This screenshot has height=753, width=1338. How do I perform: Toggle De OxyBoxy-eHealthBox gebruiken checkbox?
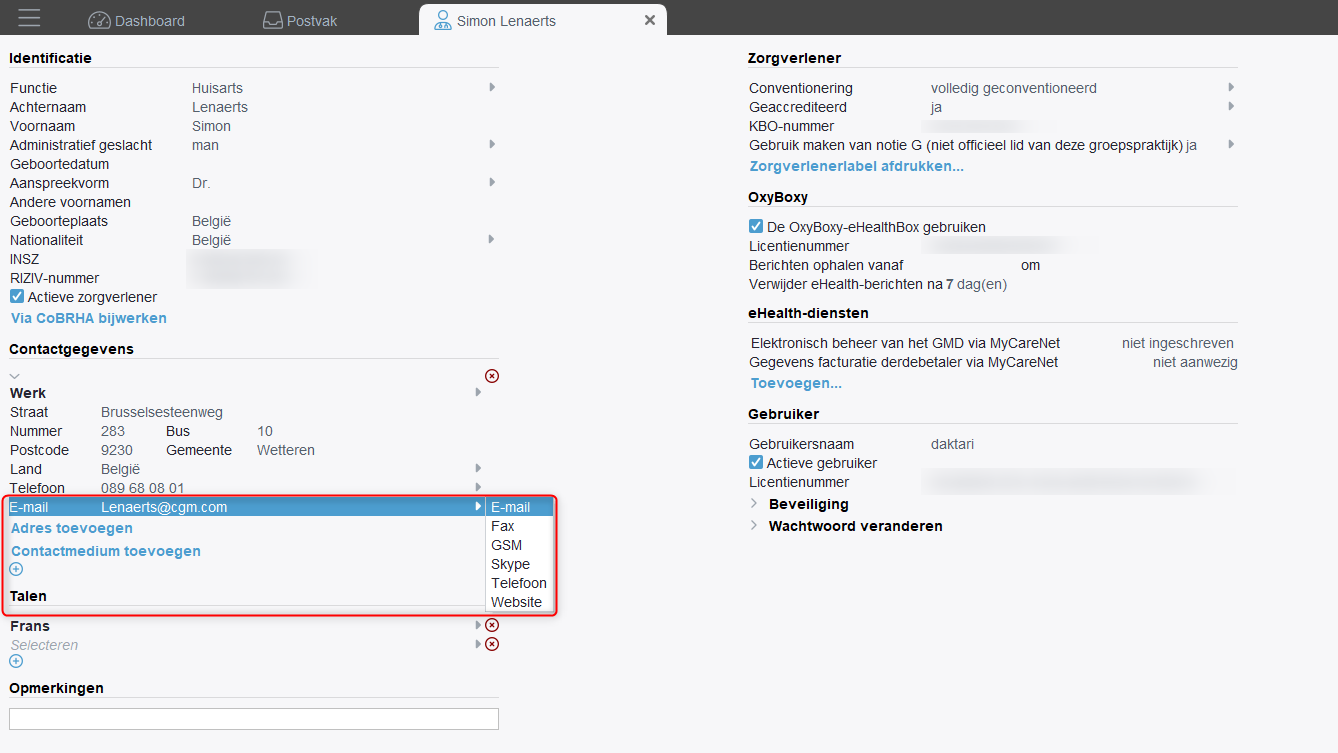click(756, 227)
